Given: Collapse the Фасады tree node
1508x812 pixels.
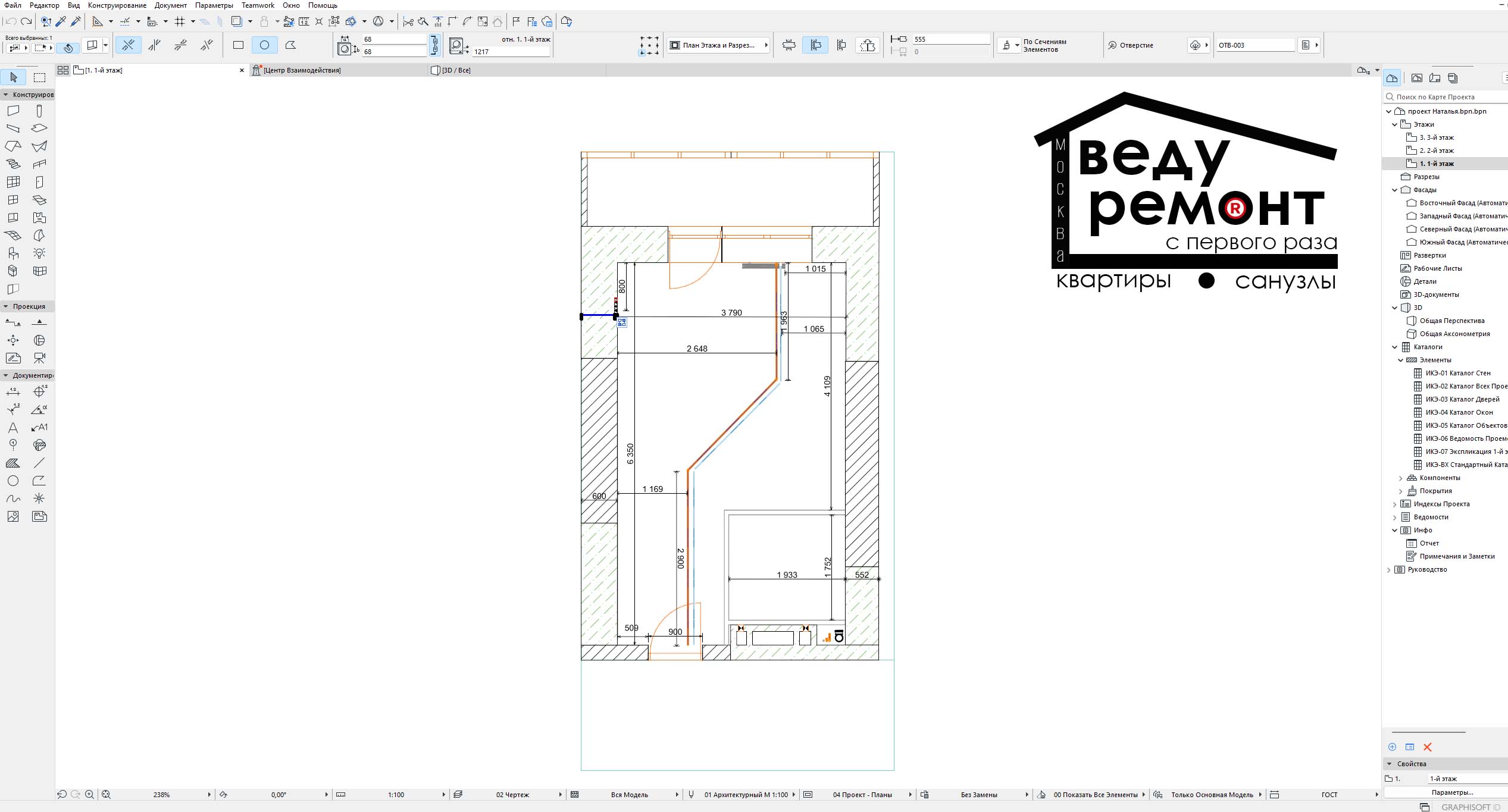Looking at the screenshot, I should coord(1394,190).
